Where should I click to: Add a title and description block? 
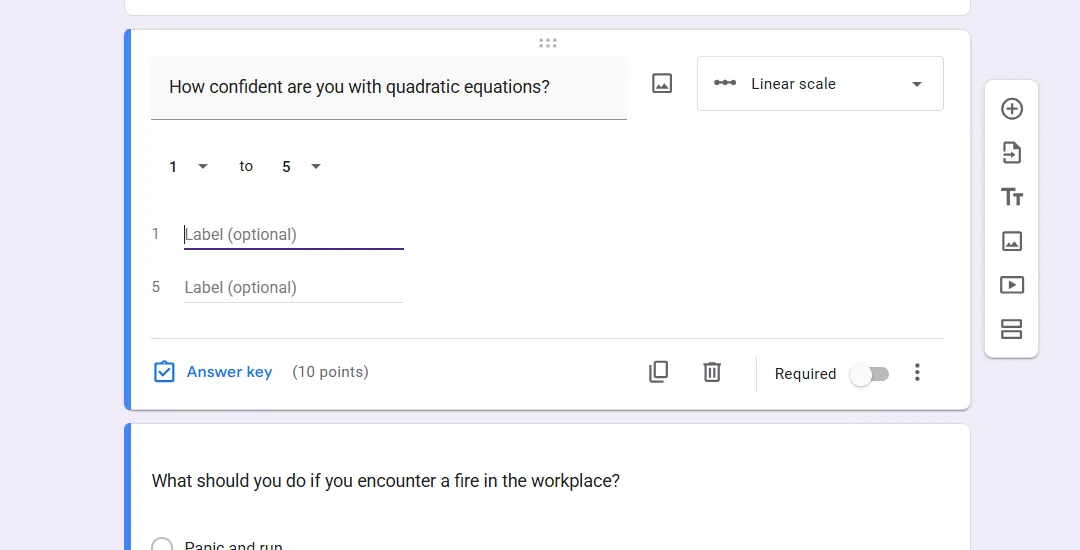tap(1012, 197)
